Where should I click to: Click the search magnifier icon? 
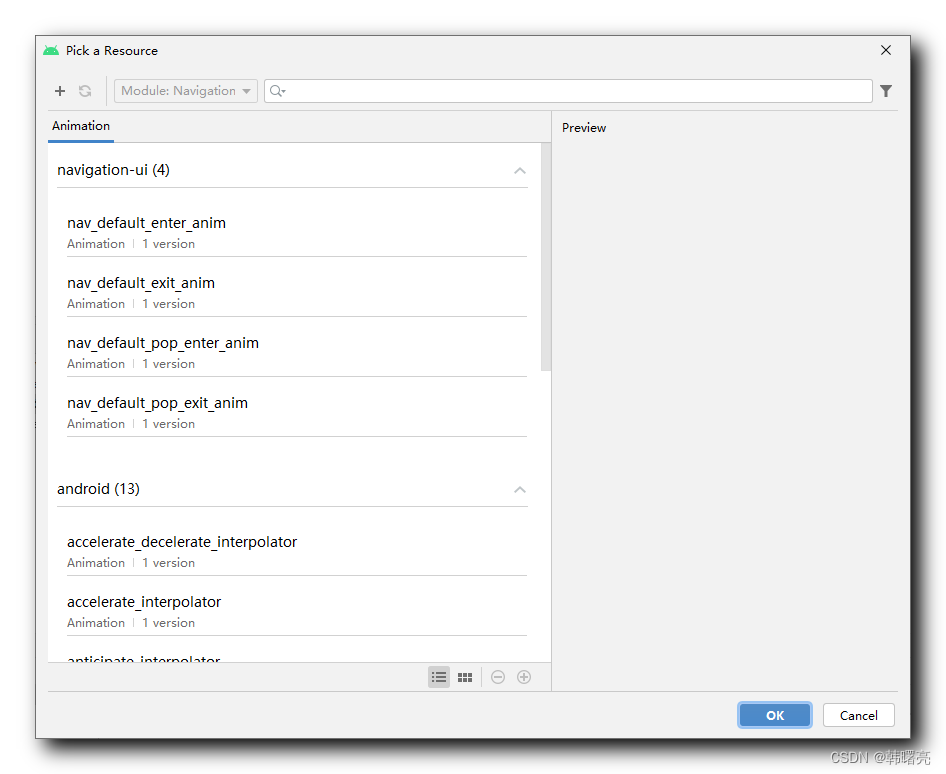(277, 91)
